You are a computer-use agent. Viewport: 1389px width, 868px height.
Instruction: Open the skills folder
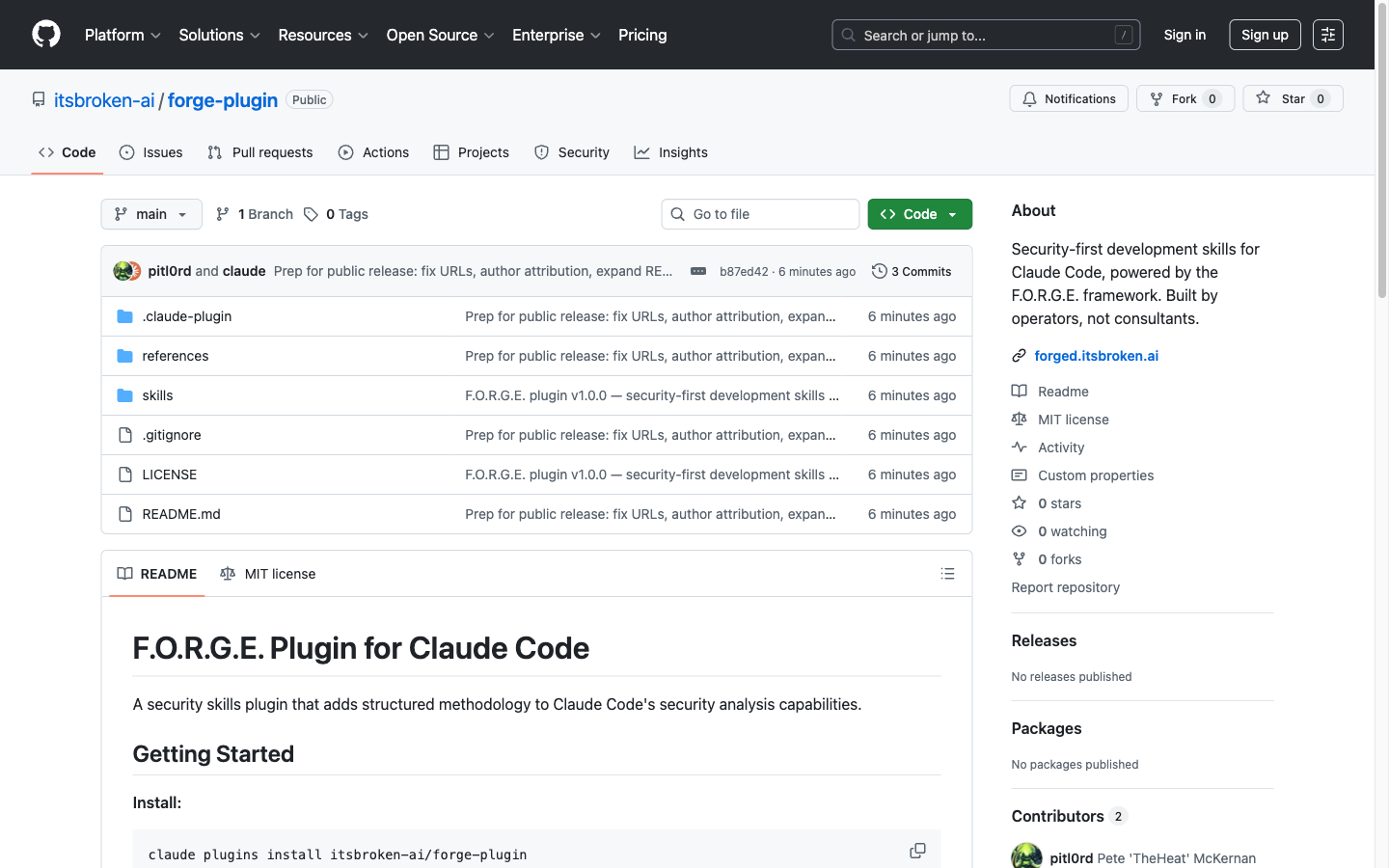[x=157, y=394]
